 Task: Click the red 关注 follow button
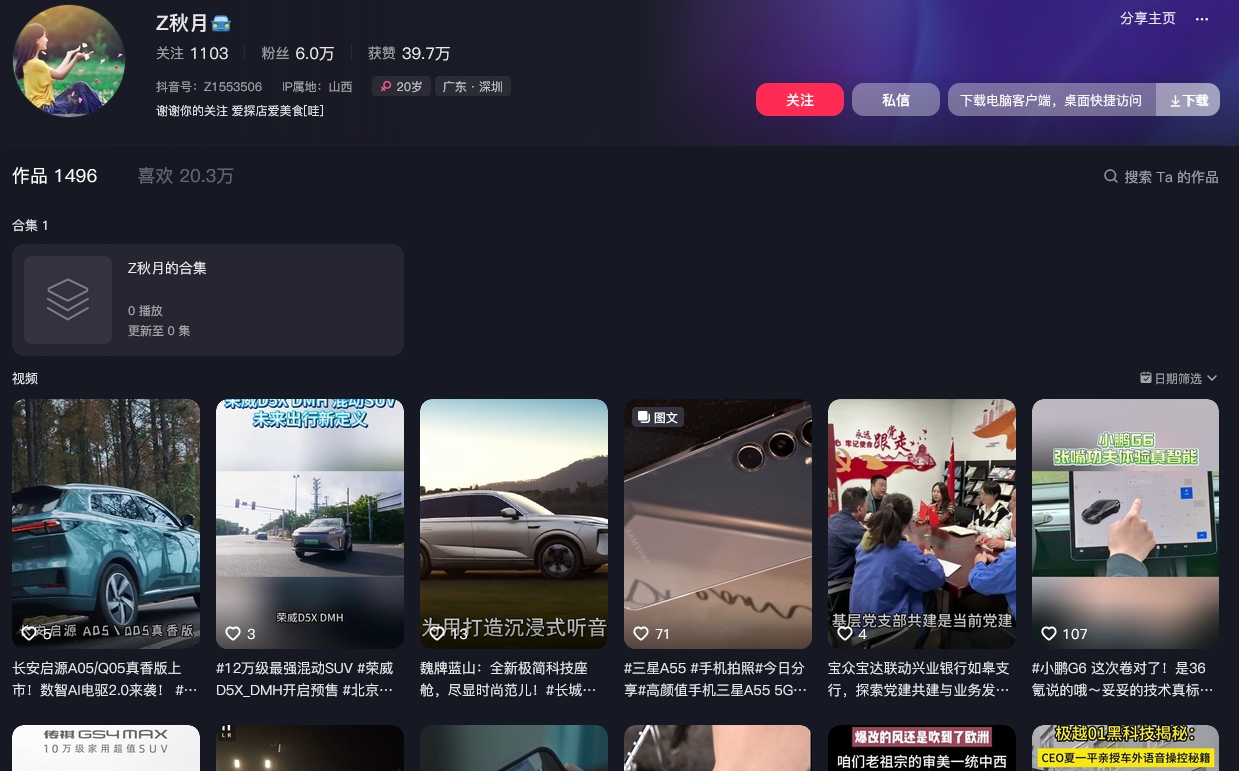pyautogui.click(x=800, y=100)
